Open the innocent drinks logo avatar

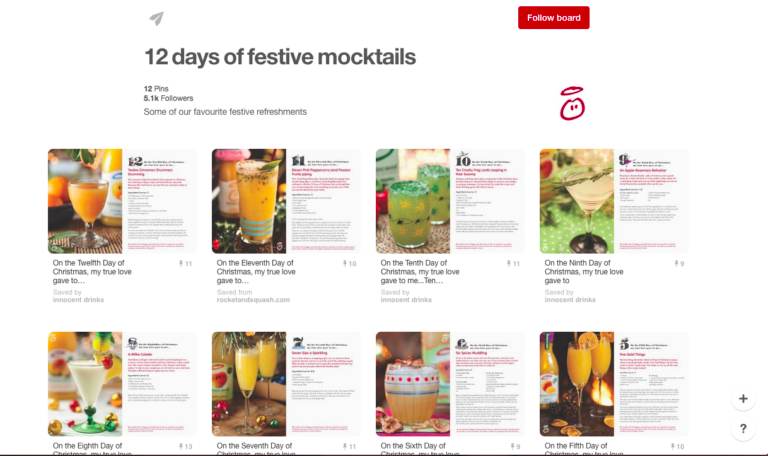tap(572, 103)
